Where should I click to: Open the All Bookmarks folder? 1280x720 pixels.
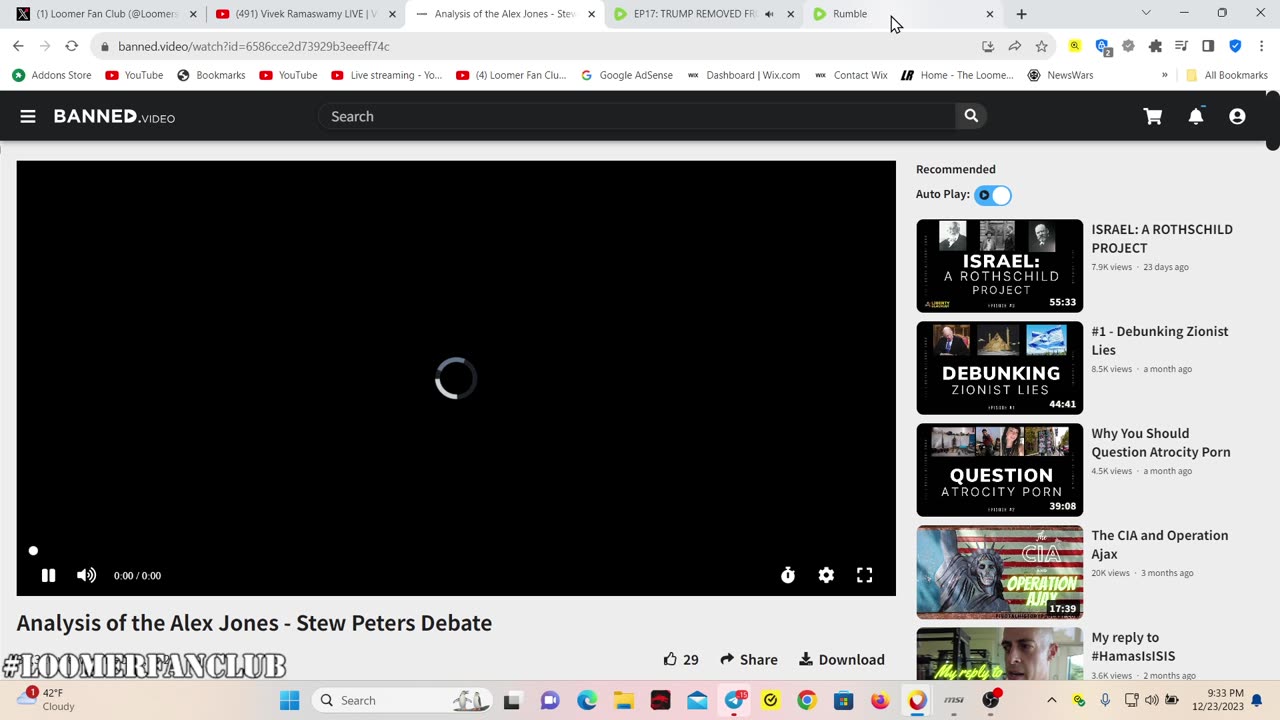[1226, 75]
